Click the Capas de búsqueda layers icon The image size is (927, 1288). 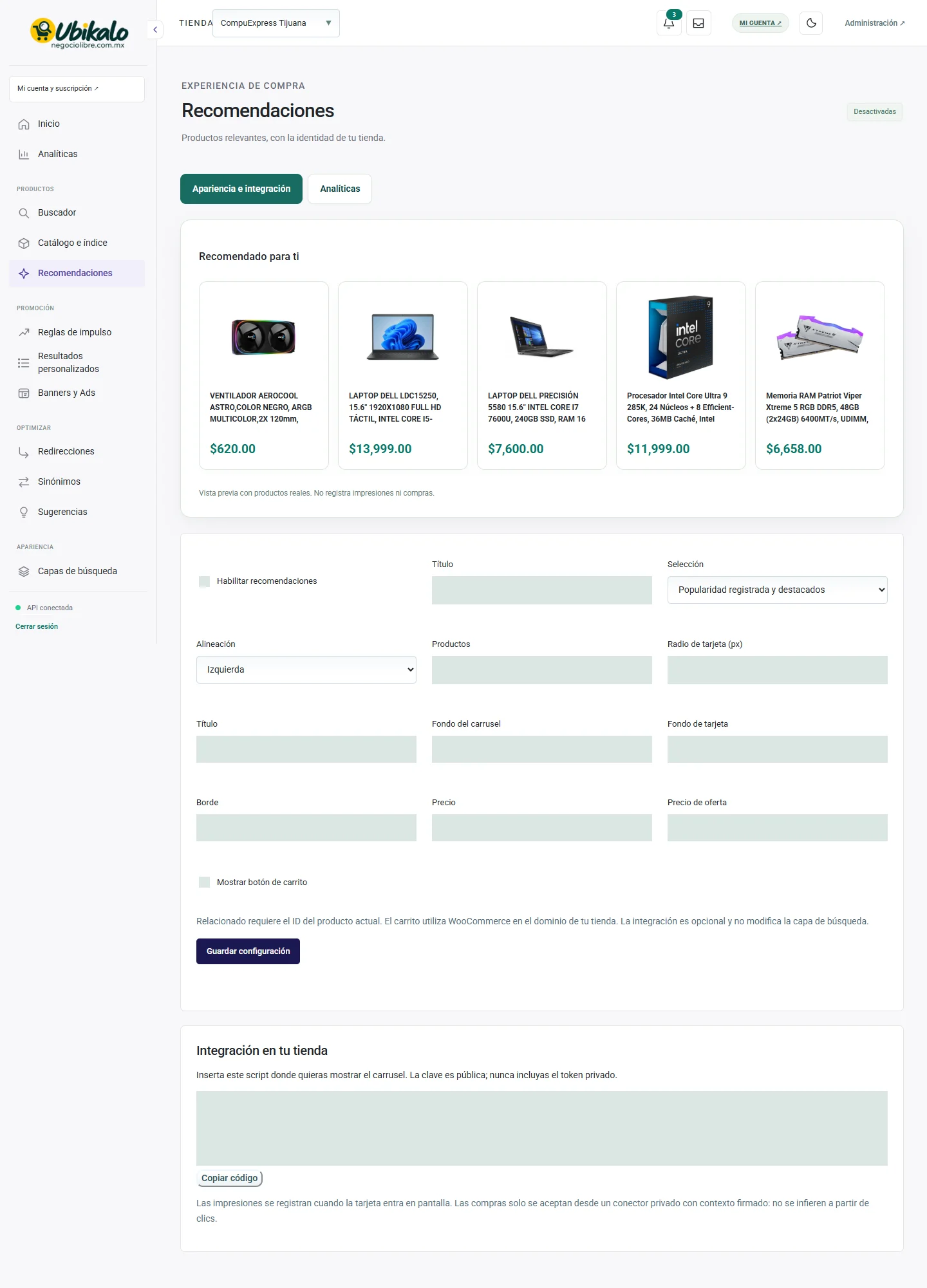(x=24, y=572)
